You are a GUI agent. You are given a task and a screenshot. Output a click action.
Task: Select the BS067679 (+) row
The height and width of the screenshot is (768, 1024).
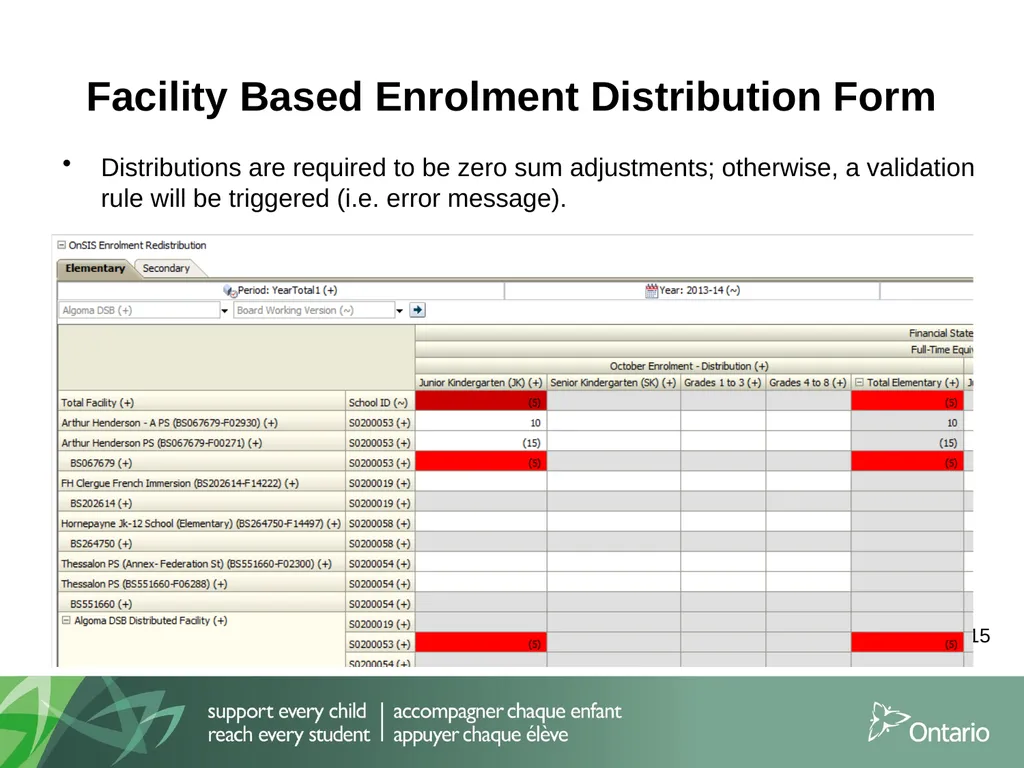(201, 463)
